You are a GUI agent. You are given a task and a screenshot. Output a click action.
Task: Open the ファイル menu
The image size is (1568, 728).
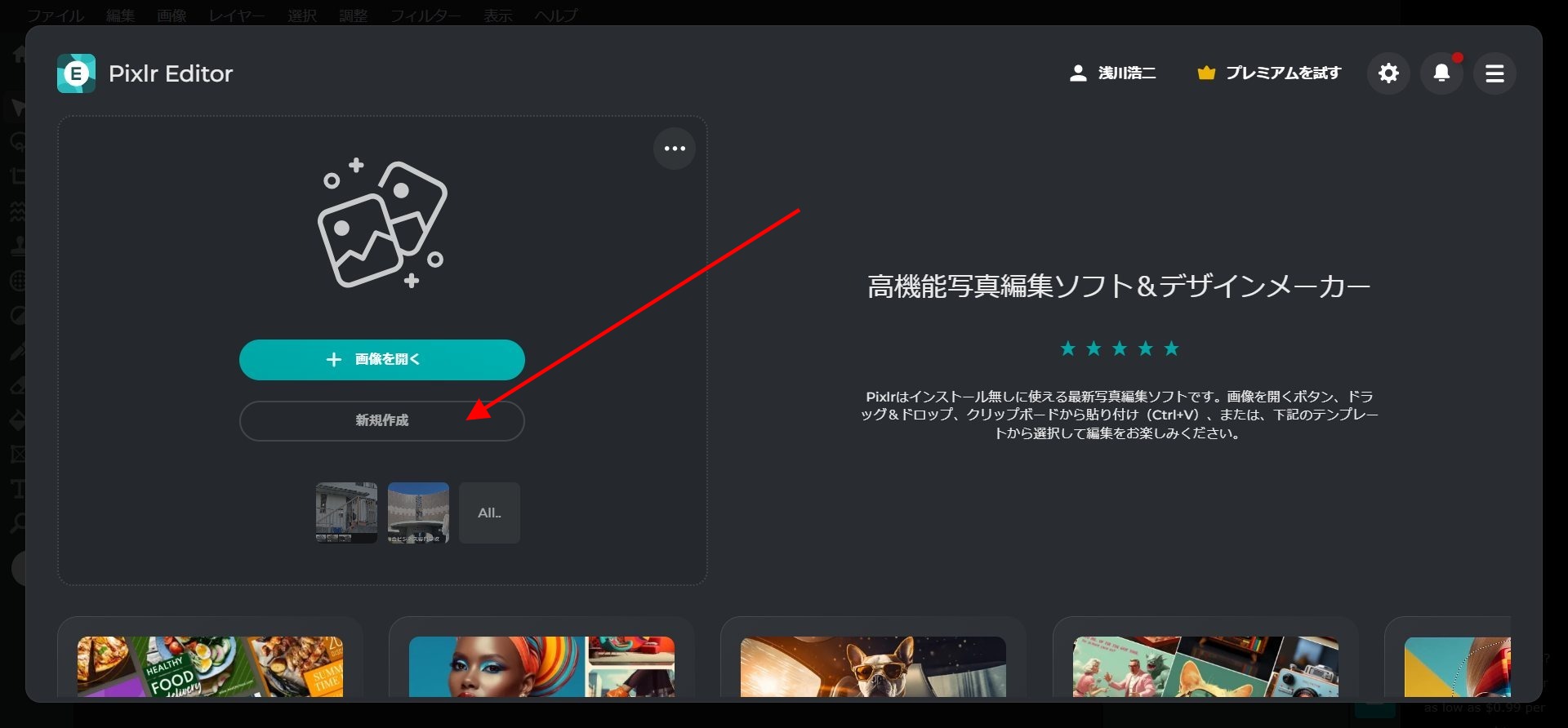pyautogui.click(x=56, y=15)
